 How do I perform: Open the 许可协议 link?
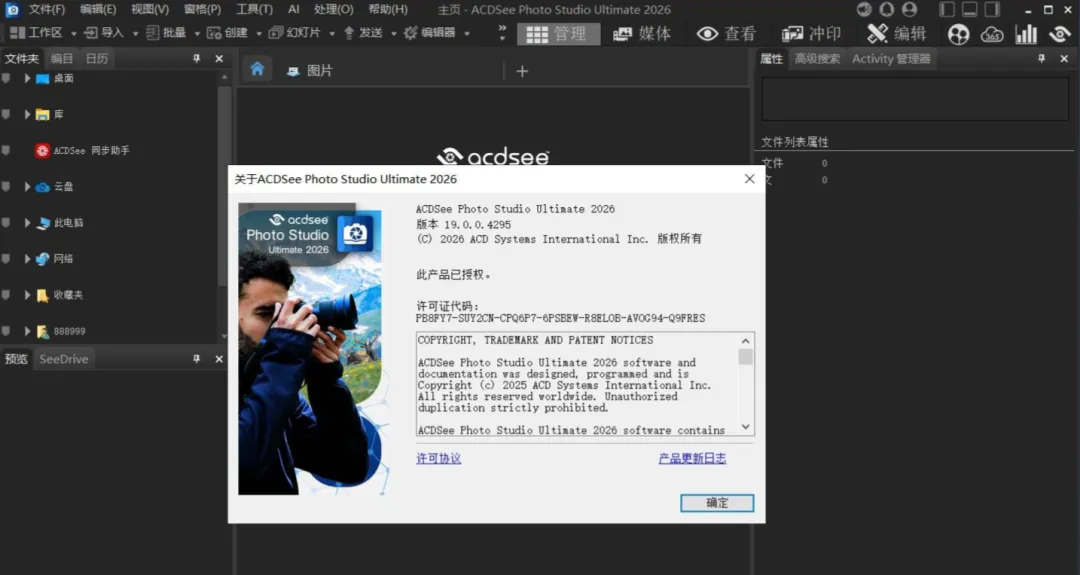point(439,459)
